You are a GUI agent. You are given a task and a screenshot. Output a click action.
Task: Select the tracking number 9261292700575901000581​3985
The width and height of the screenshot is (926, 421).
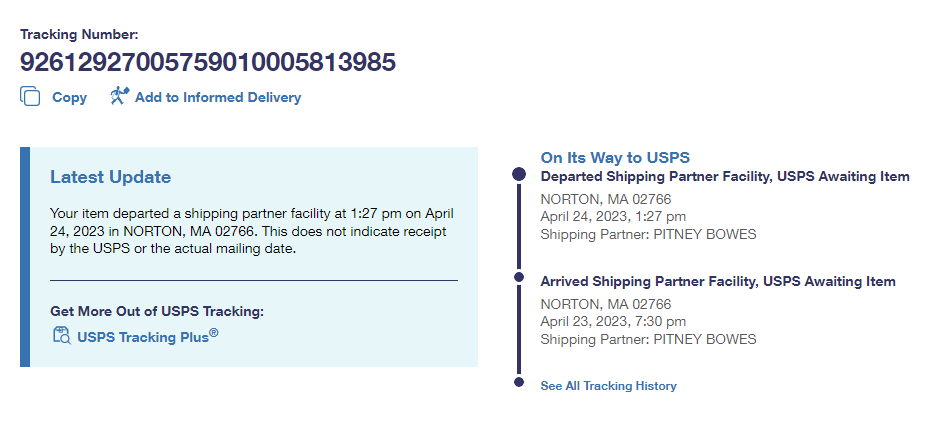click(x=208, y=63)
